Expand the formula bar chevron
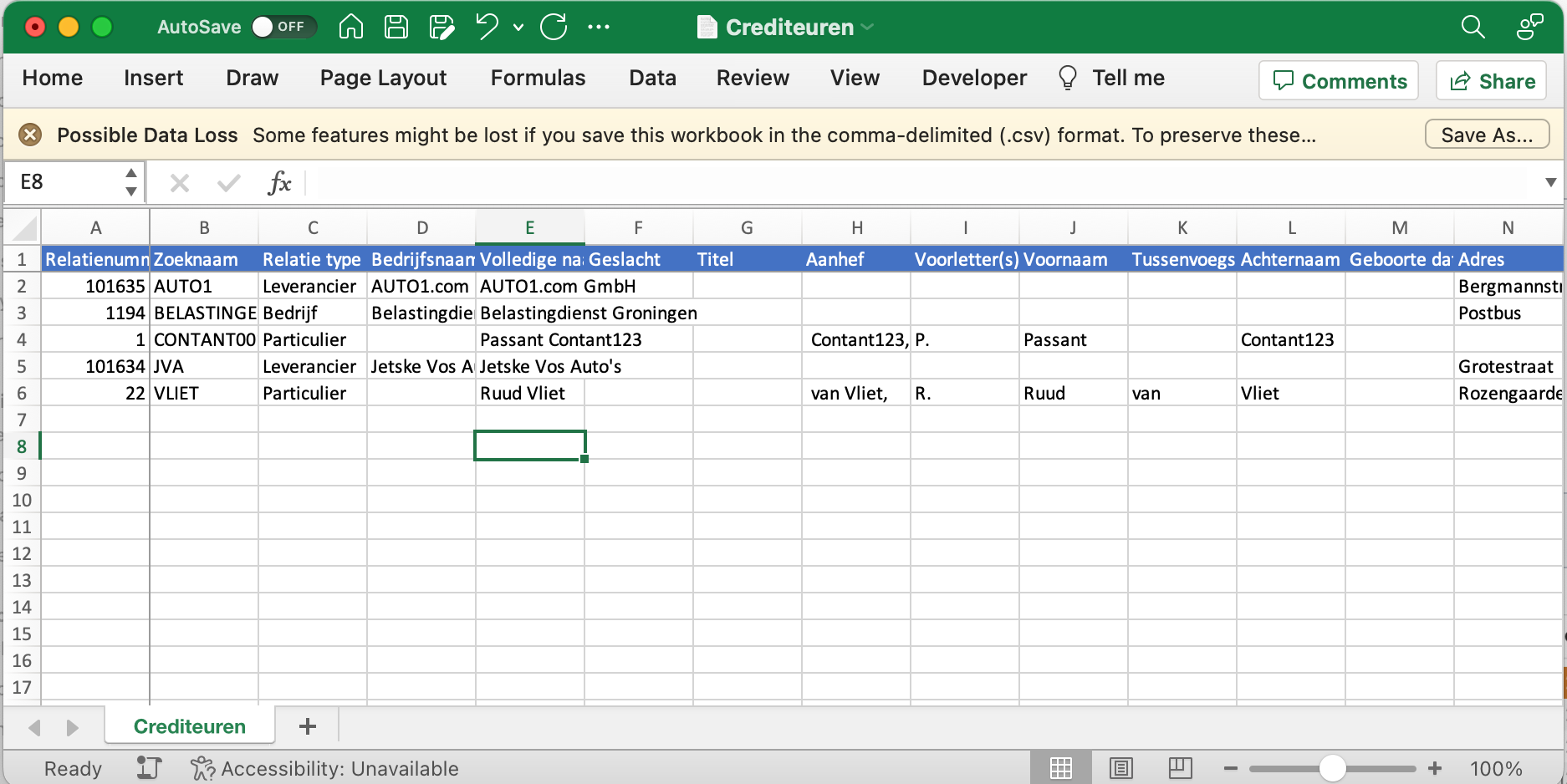Image resolution: width=1567 pixels, height=784 pixels. tap(1550, 182)
